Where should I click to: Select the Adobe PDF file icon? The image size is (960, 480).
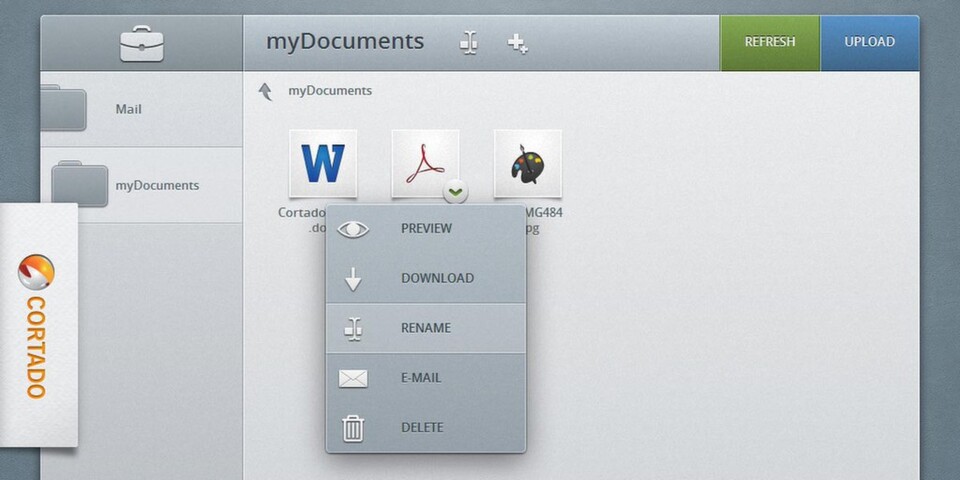(425, 163)
